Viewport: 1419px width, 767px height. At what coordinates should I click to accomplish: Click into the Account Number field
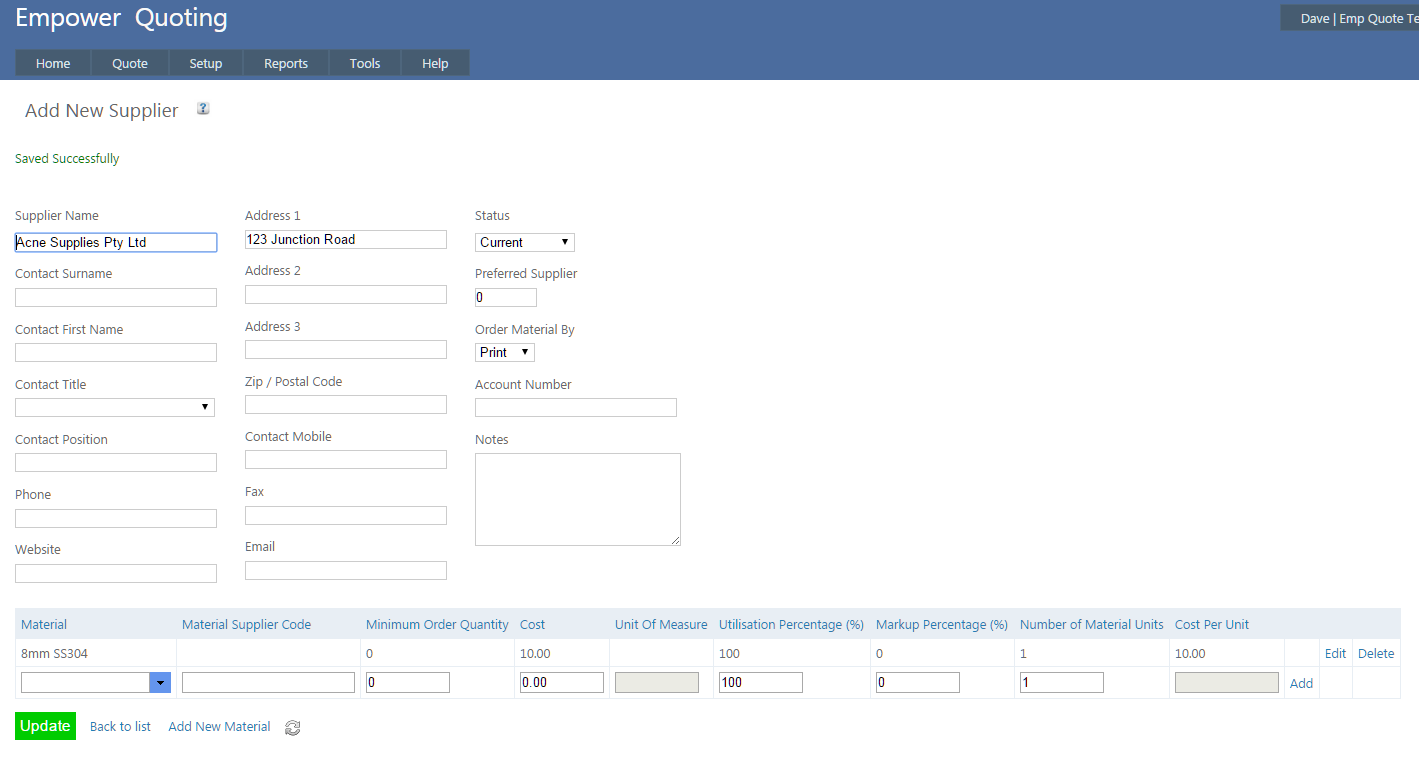coord(575,407)
